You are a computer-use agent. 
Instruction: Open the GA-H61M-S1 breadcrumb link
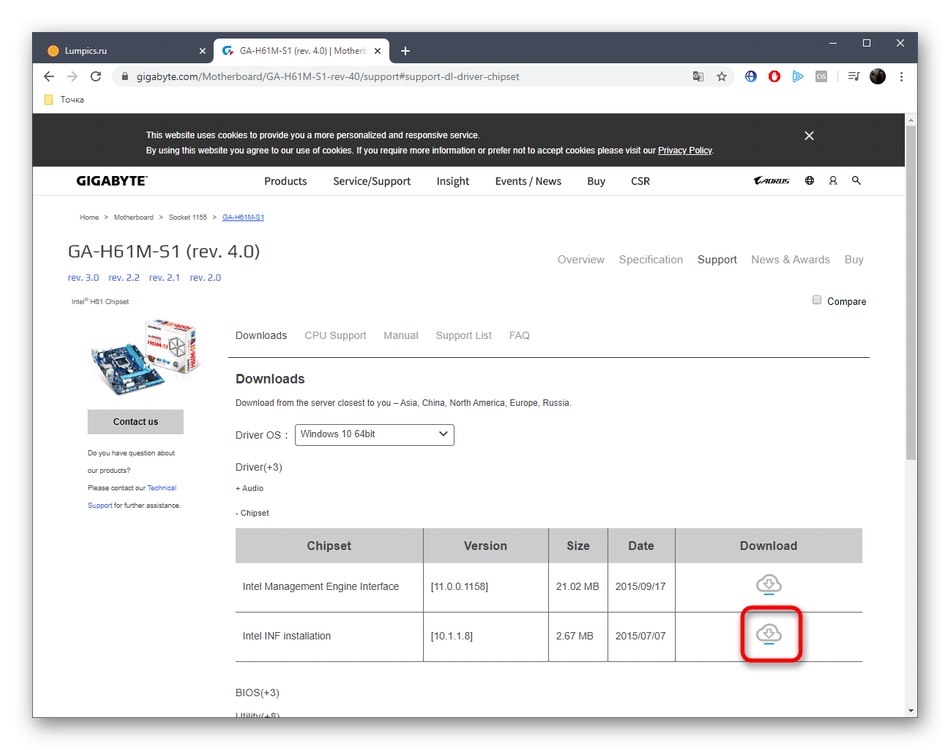coord(243,217)
